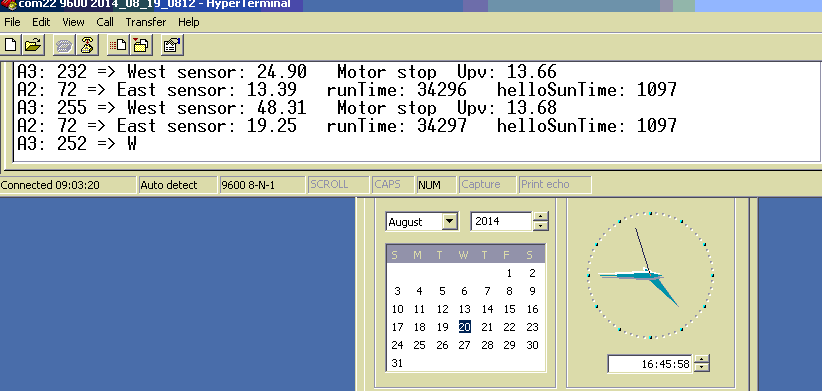The image size is (822, 391).
Task: Click the Properties toolbar icon
Action: (x=172, y=46)
